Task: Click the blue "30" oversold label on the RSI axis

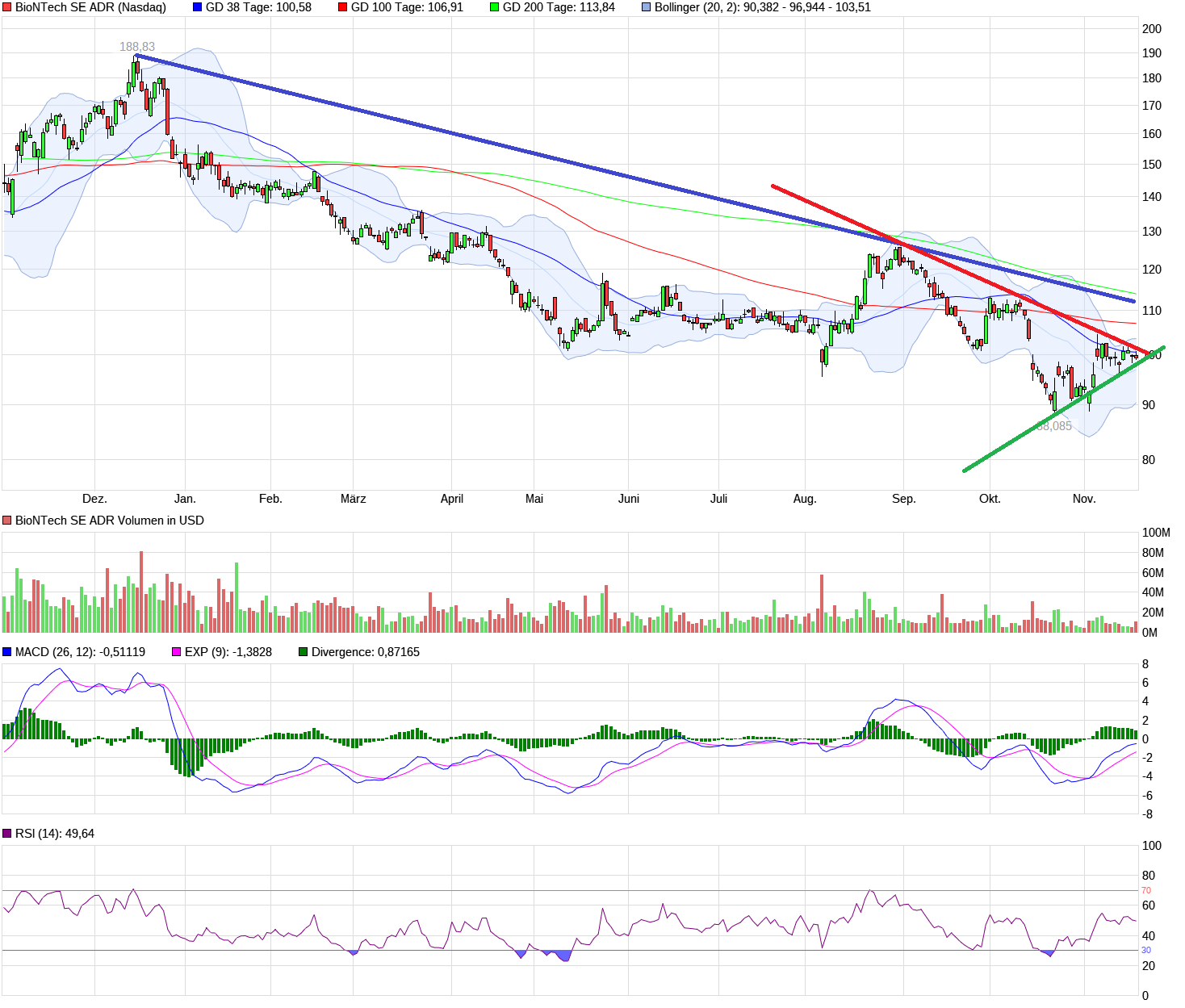Action: (x=1146, y=950)
